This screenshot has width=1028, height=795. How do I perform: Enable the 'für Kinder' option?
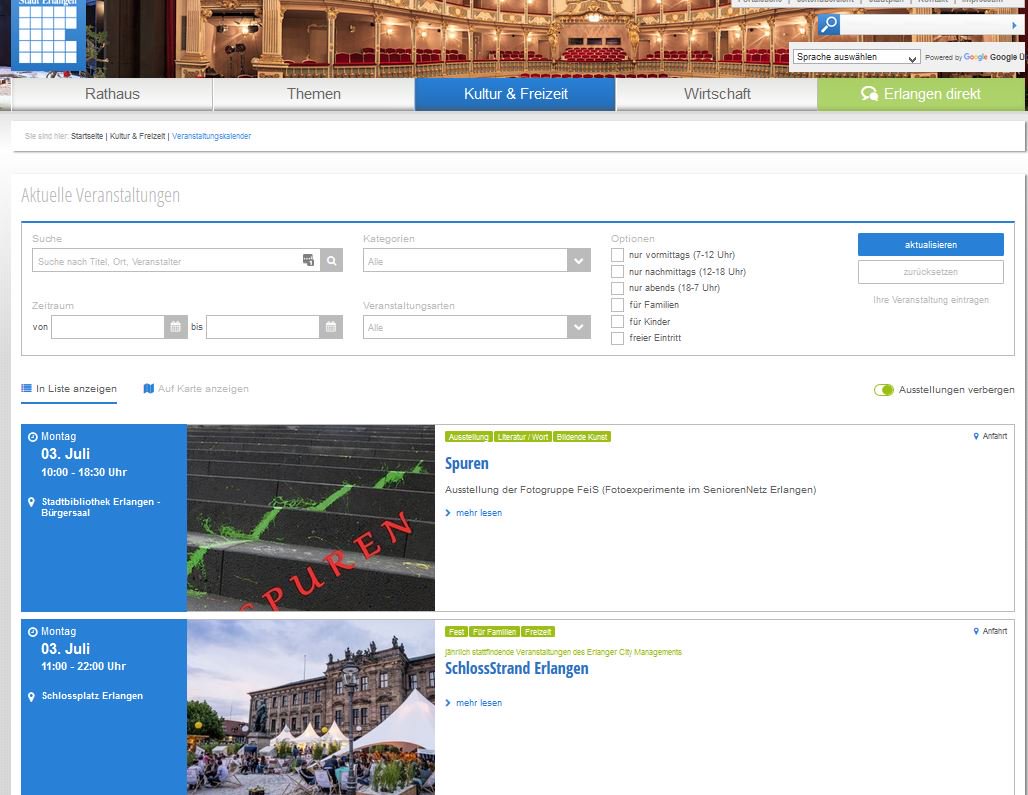pos(617,321)
